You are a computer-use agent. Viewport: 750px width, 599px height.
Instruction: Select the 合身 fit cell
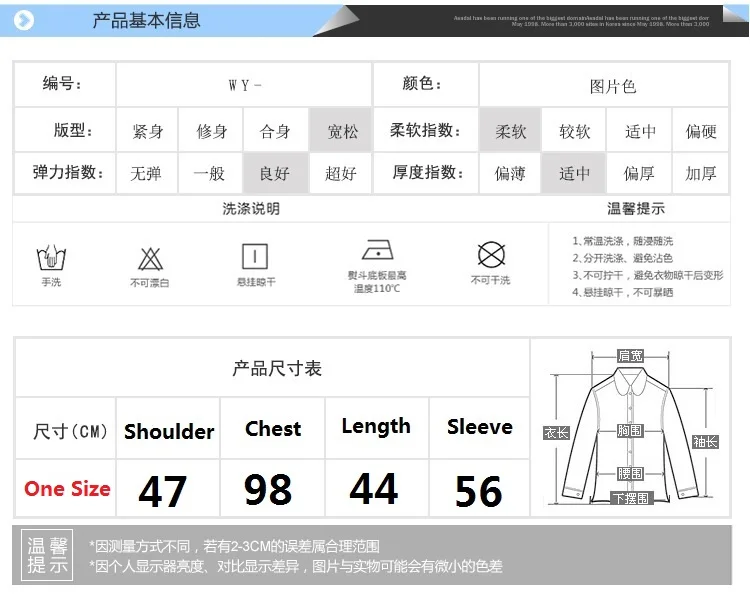pos(276,131)
